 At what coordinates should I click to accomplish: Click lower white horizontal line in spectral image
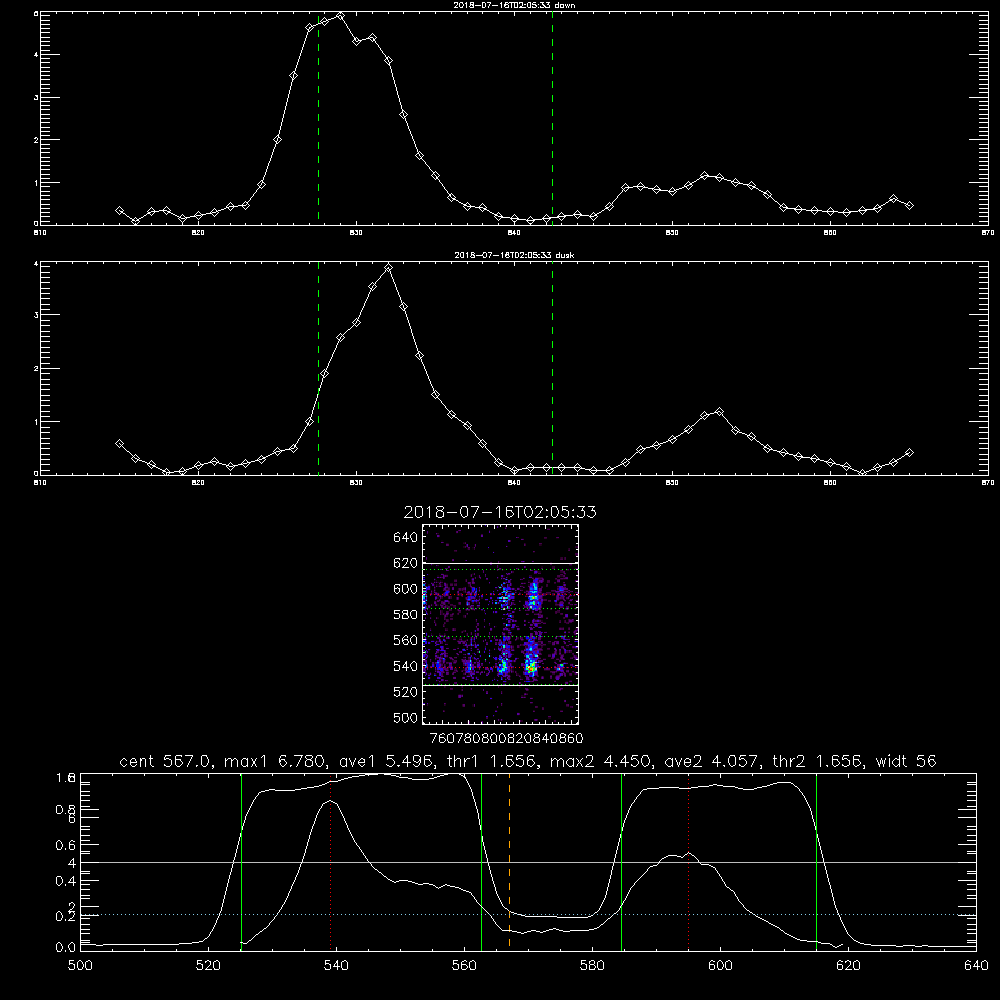501,685
